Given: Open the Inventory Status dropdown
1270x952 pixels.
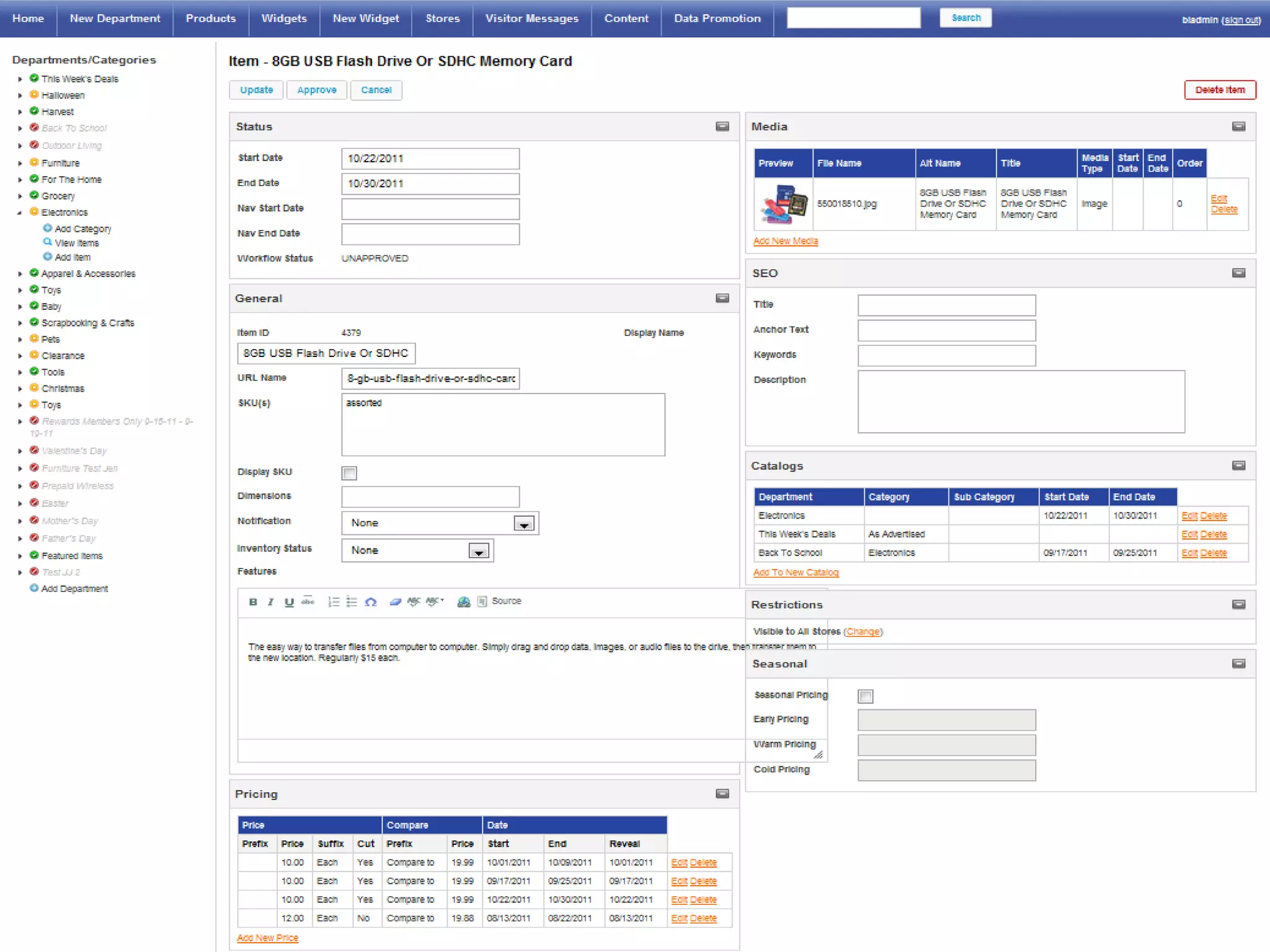Looking at the screenshot, I should [479, 551].
